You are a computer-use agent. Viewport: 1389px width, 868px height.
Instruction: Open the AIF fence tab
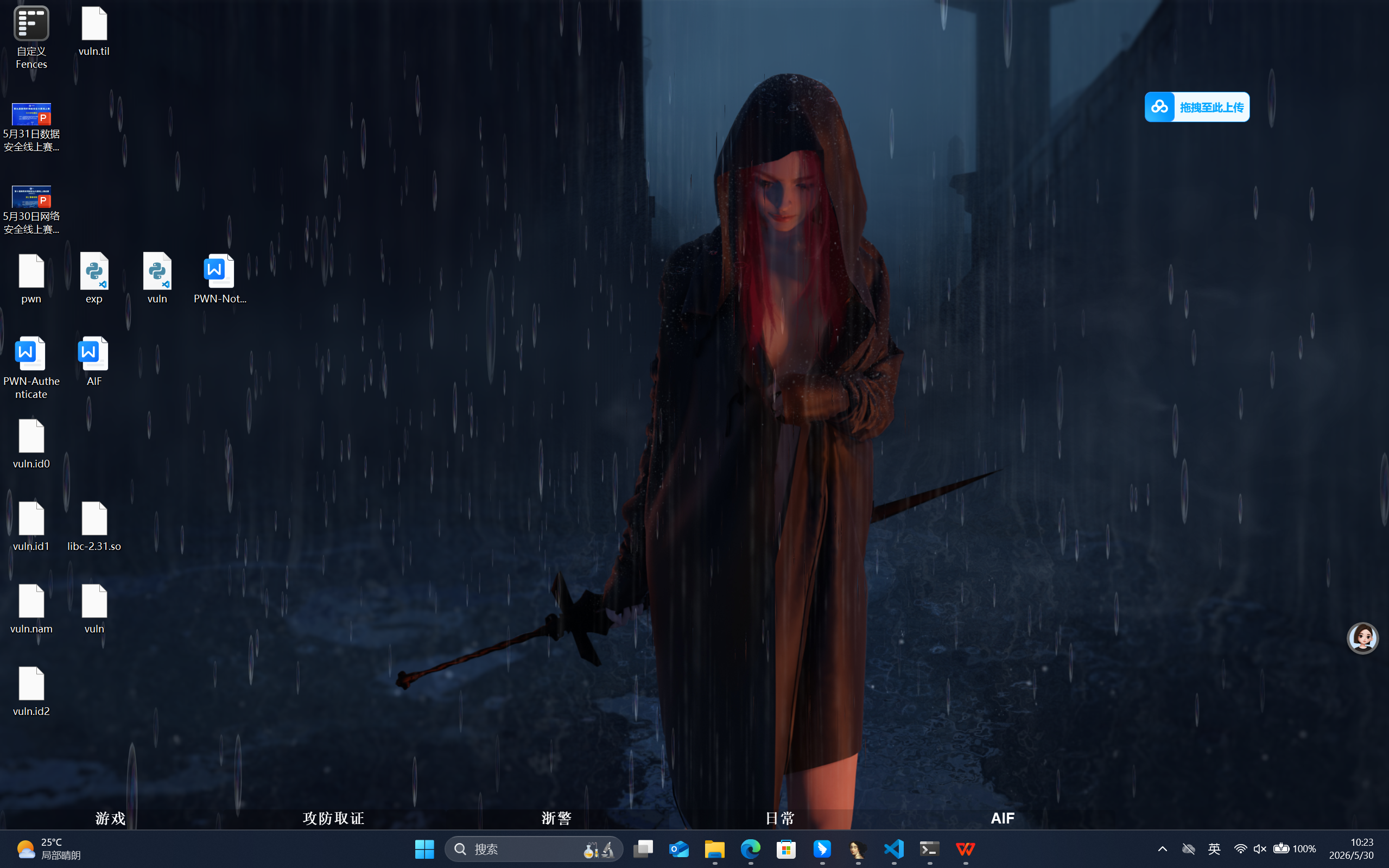coord(1002,818)
